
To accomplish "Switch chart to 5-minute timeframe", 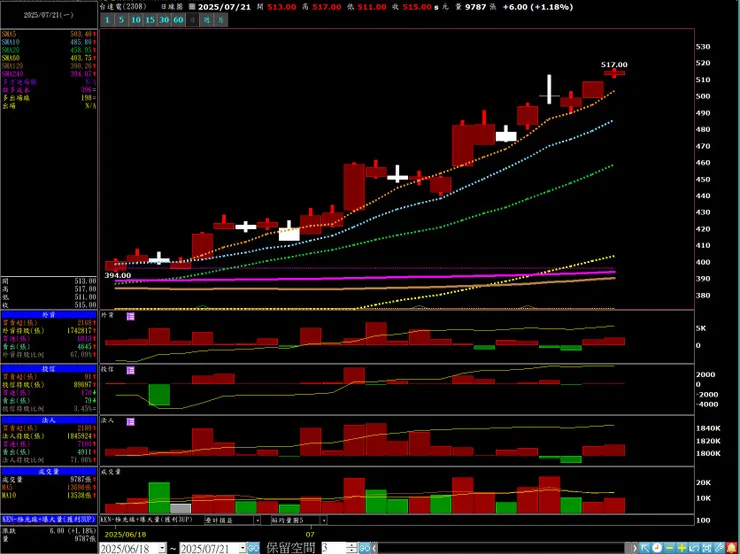I will (x=121, y=20).
